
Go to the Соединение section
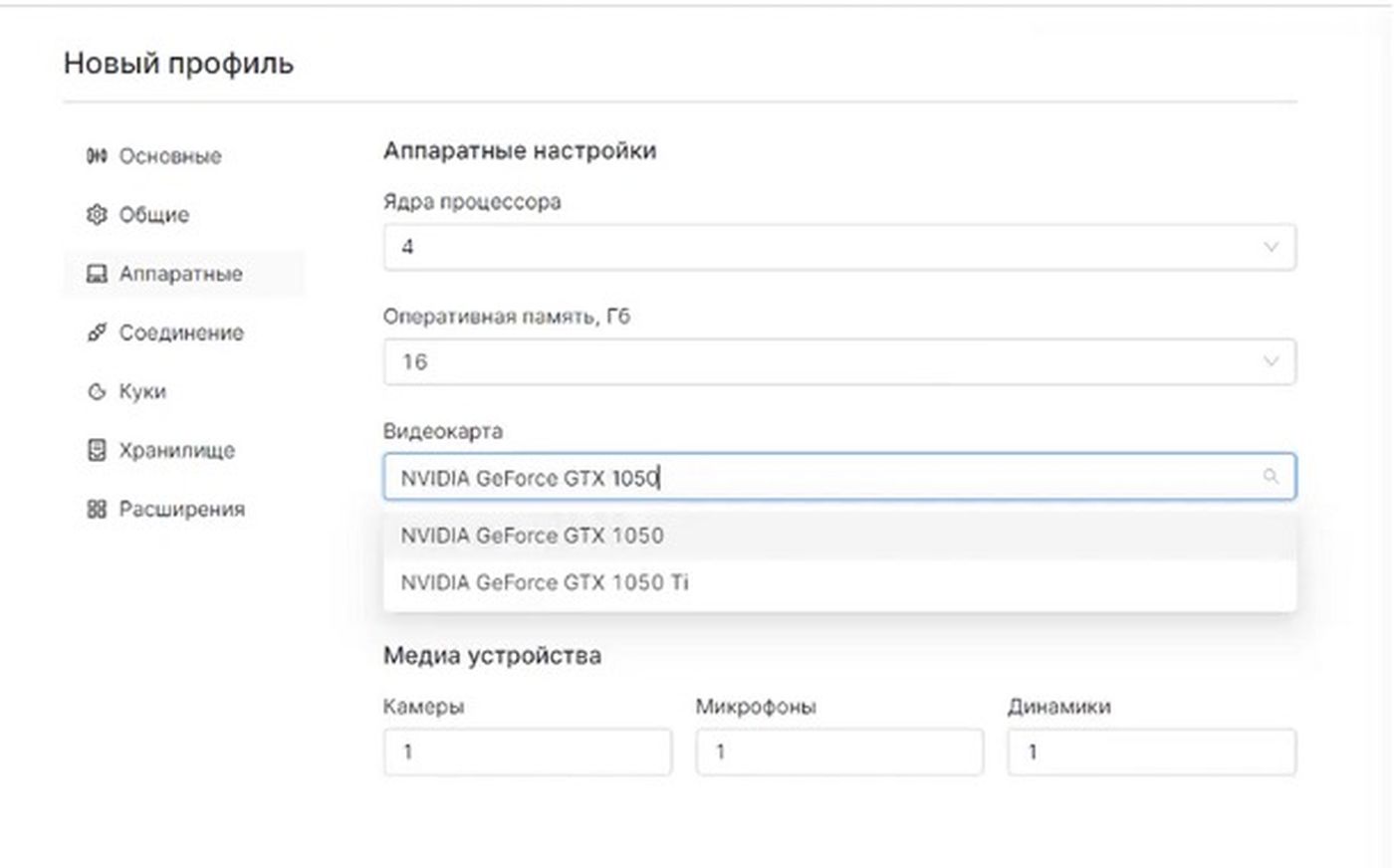[x=184, y=332]
